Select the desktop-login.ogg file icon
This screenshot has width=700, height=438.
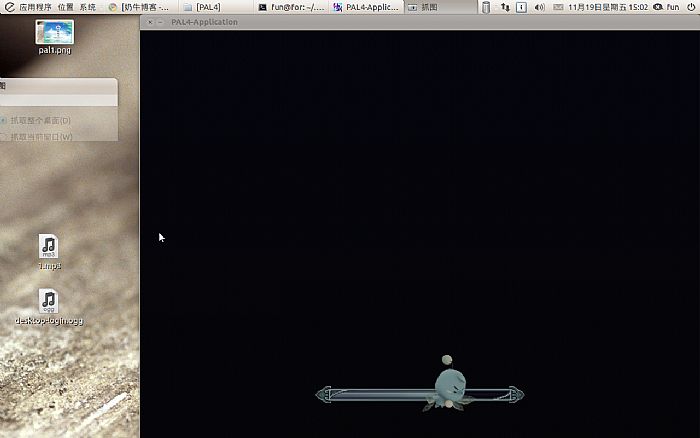click(x=49, y=301)
